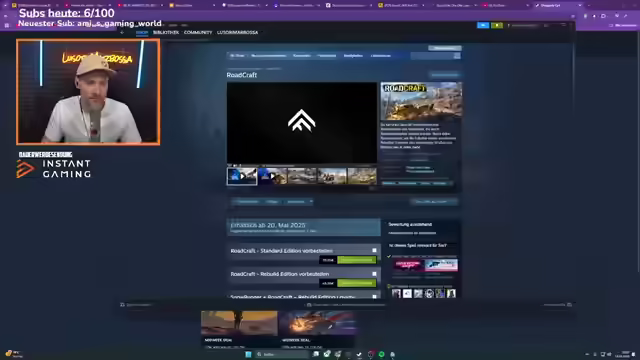
Task: Open the RoadCraft header capsule image
Action: [421, 101]
